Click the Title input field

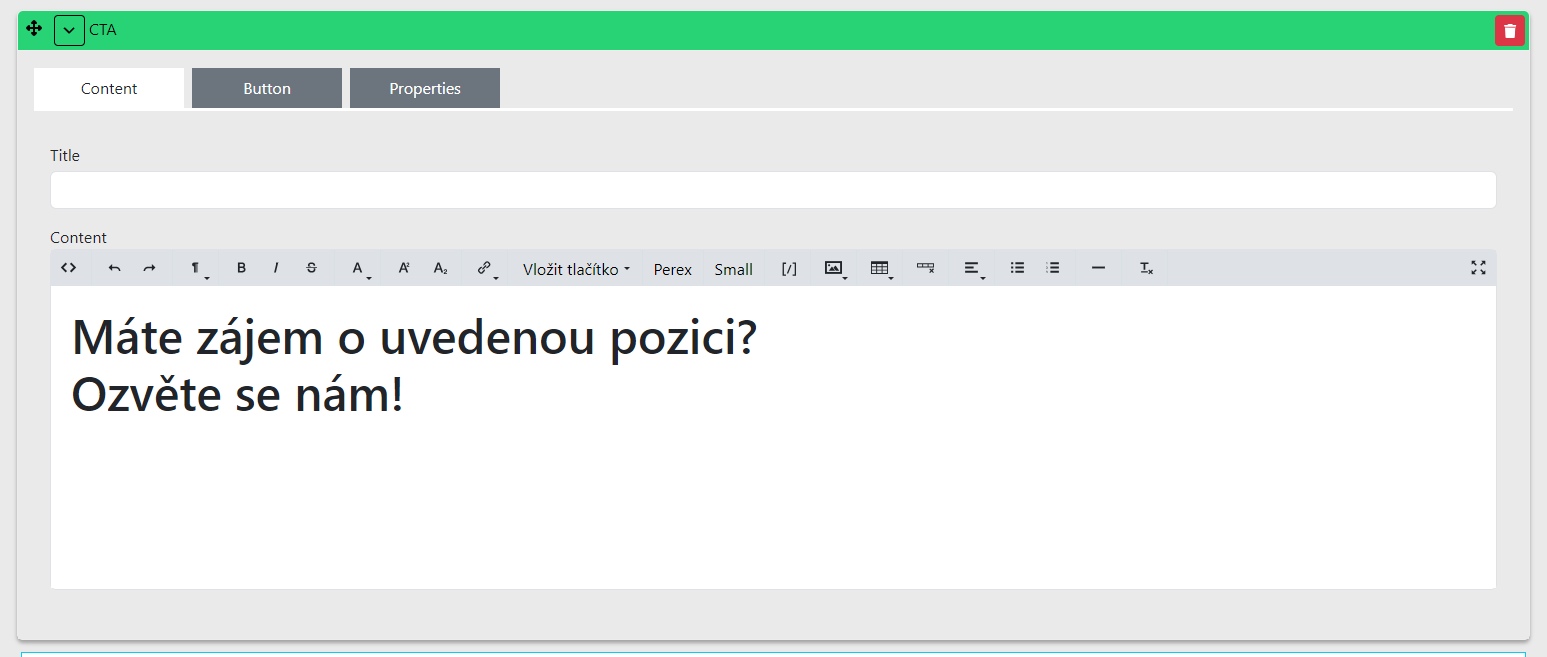[x=773, y=190]
